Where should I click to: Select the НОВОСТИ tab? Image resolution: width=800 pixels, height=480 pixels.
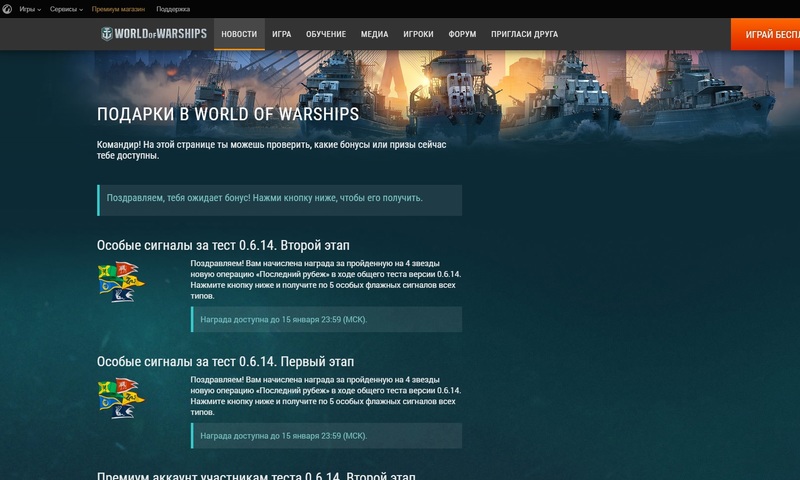point(239,34)
